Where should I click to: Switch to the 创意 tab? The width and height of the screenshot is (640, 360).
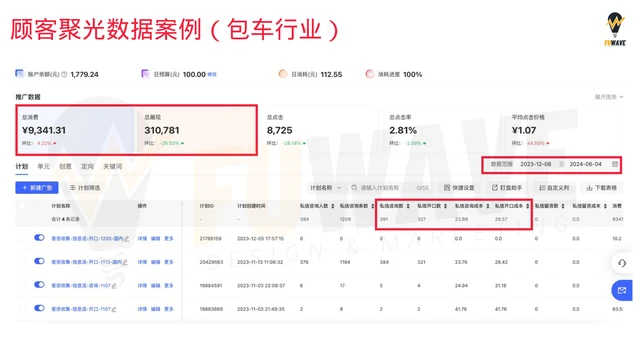coord(65,167)
